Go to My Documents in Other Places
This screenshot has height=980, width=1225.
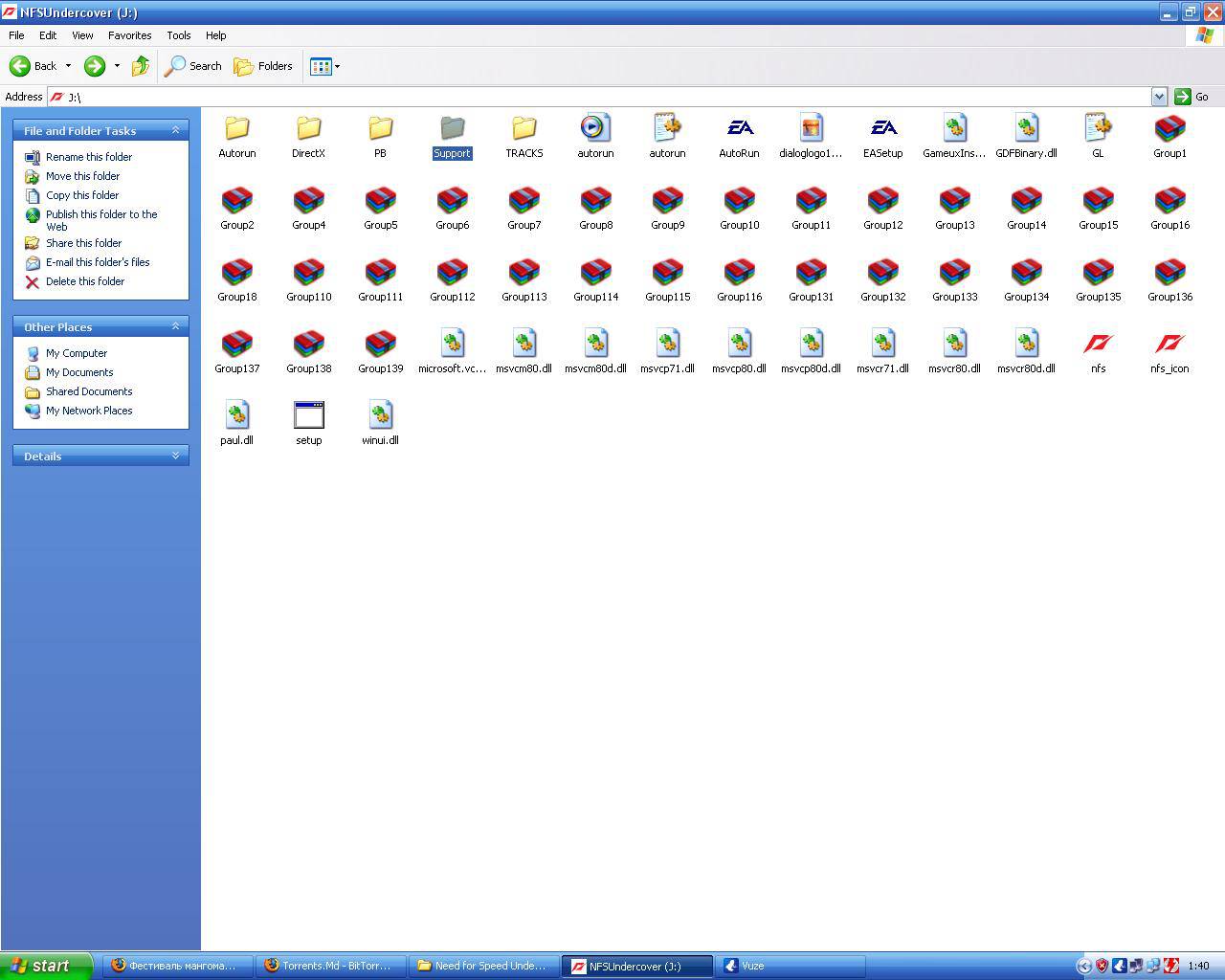point(79,372)
